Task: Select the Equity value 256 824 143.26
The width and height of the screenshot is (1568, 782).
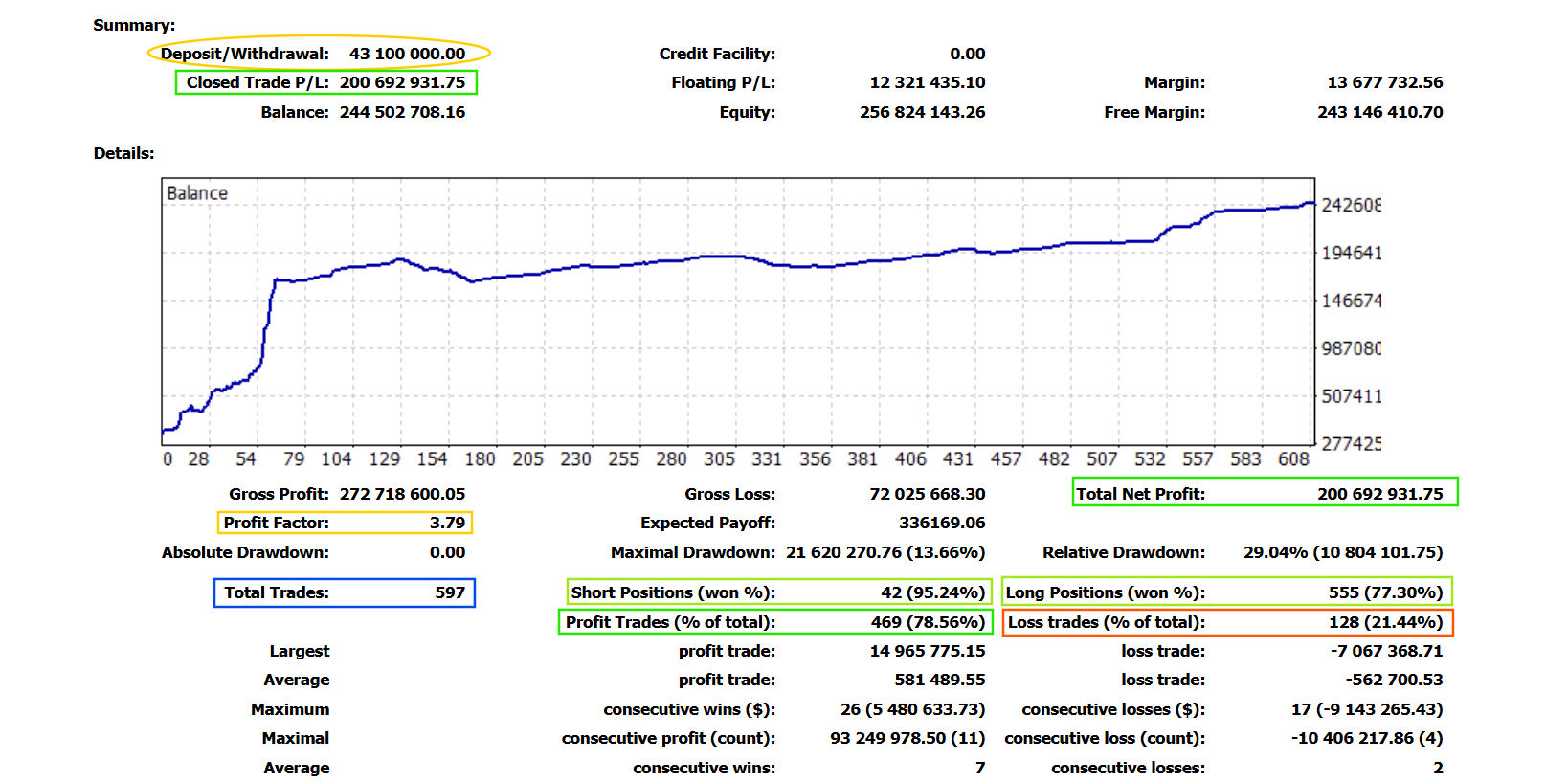Action: click(x=922, y=112)
